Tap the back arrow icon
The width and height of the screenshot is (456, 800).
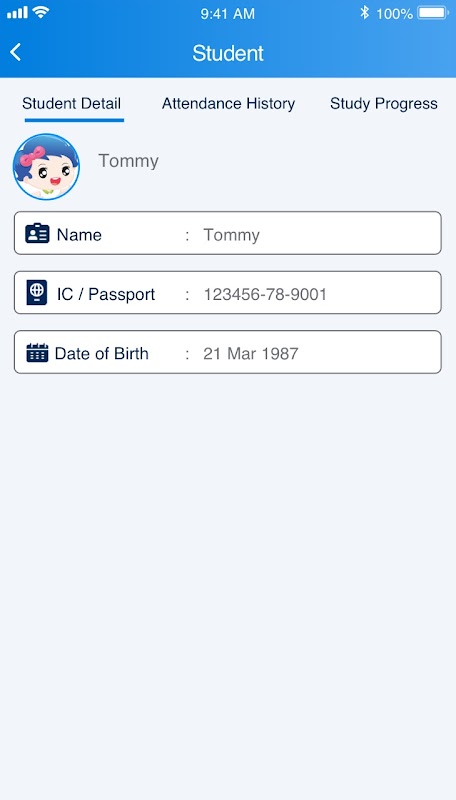pos(16,52)
